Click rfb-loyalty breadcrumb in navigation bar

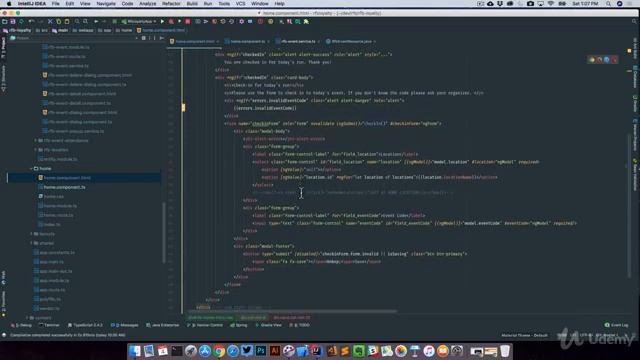17,30
